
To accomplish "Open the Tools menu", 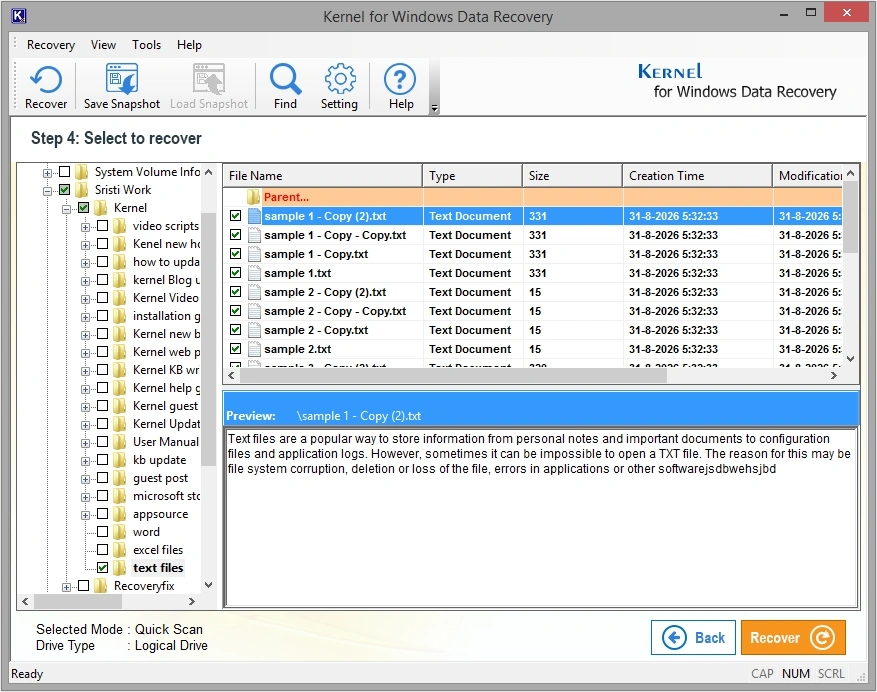I will coord(147,45).
